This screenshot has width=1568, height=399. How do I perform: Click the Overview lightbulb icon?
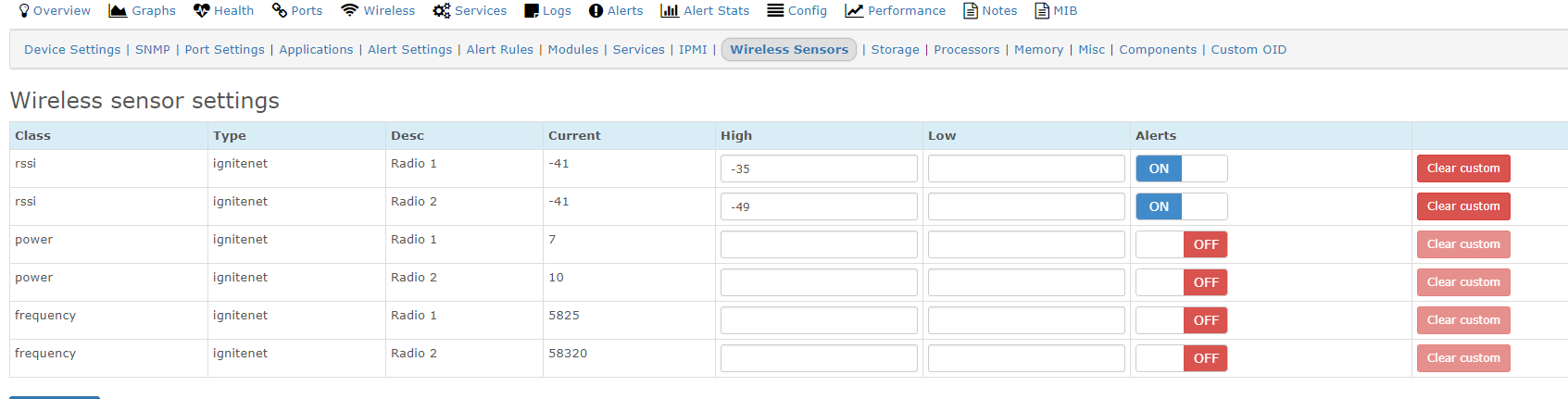pyautogui.click(x=24, y=11)
